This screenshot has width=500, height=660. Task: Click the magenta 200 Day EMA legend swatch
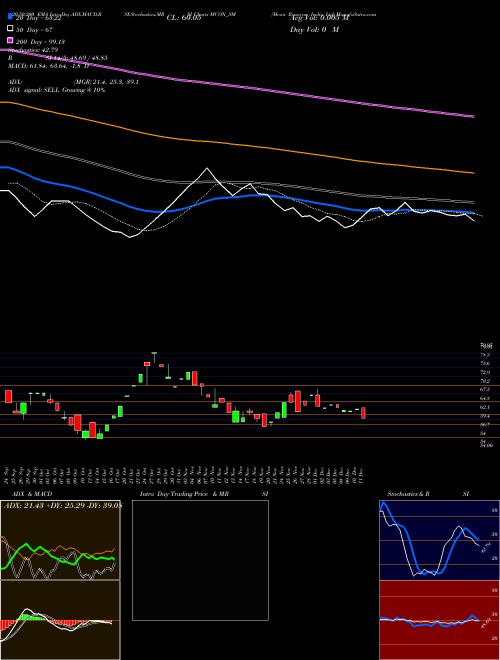coord(10,40)
